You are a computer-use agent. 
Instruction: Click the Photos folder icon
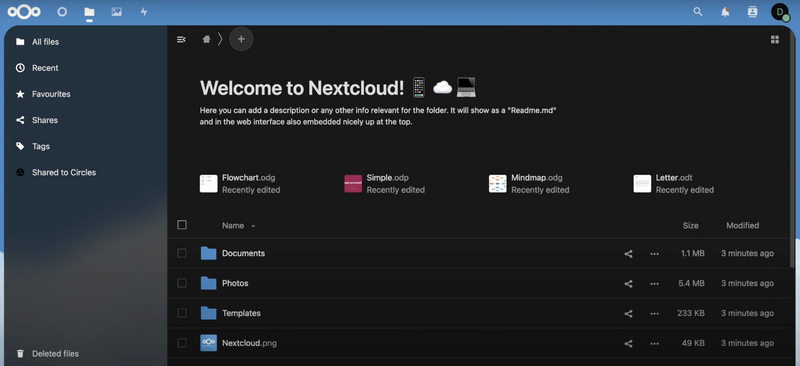[208, 283]
